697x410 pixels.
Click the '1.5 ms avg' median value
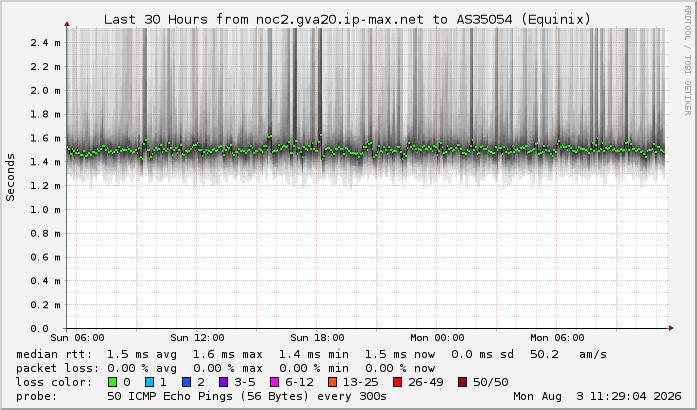point(142,354)
